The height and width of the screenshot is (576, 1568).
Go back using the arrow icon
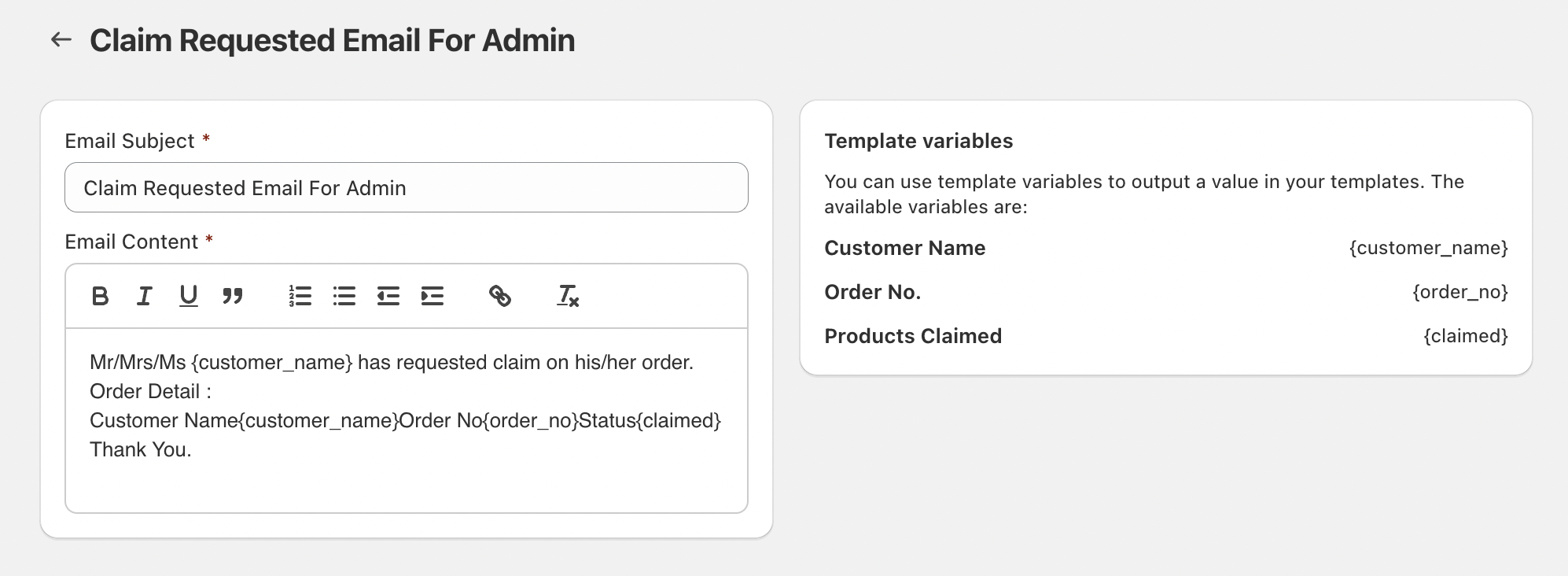61,39
